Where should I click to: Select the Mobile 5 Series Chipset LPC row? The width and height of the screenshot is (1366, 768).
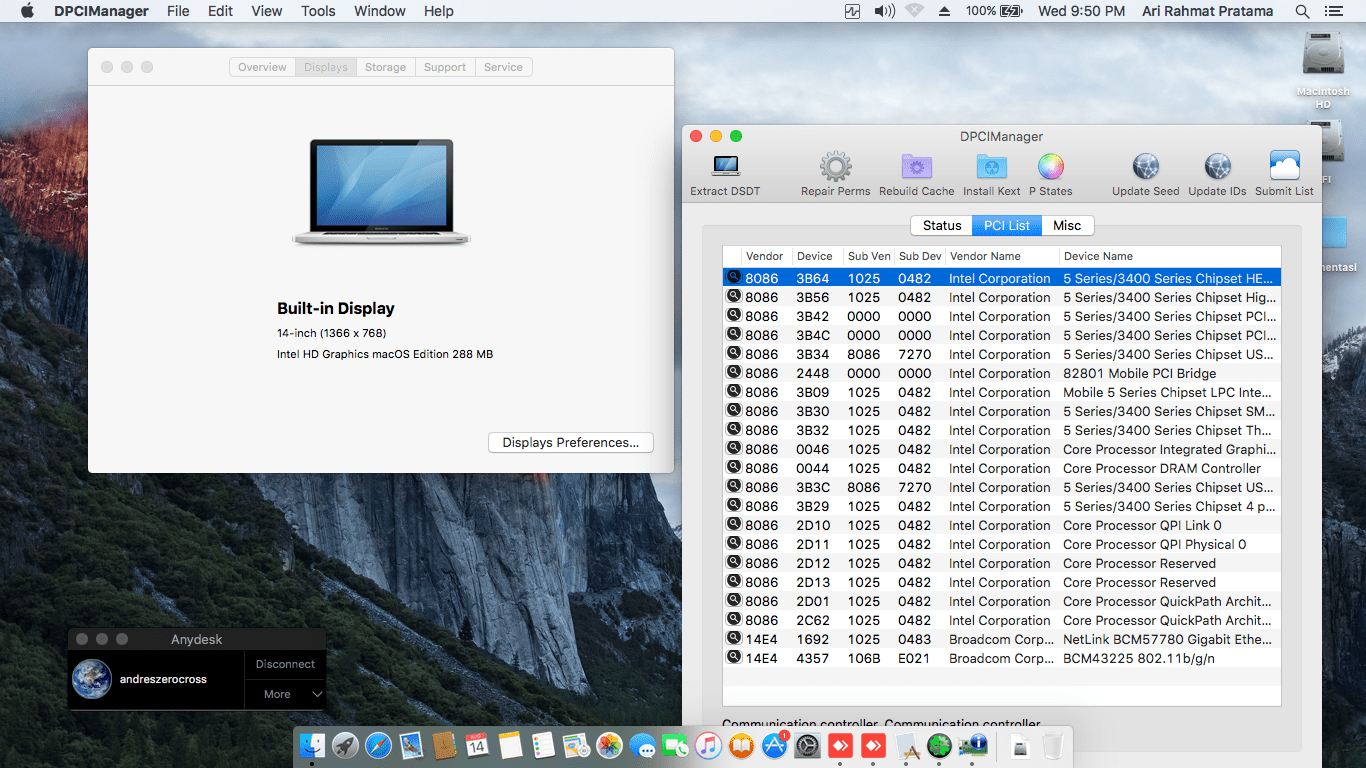(1001, 392)
